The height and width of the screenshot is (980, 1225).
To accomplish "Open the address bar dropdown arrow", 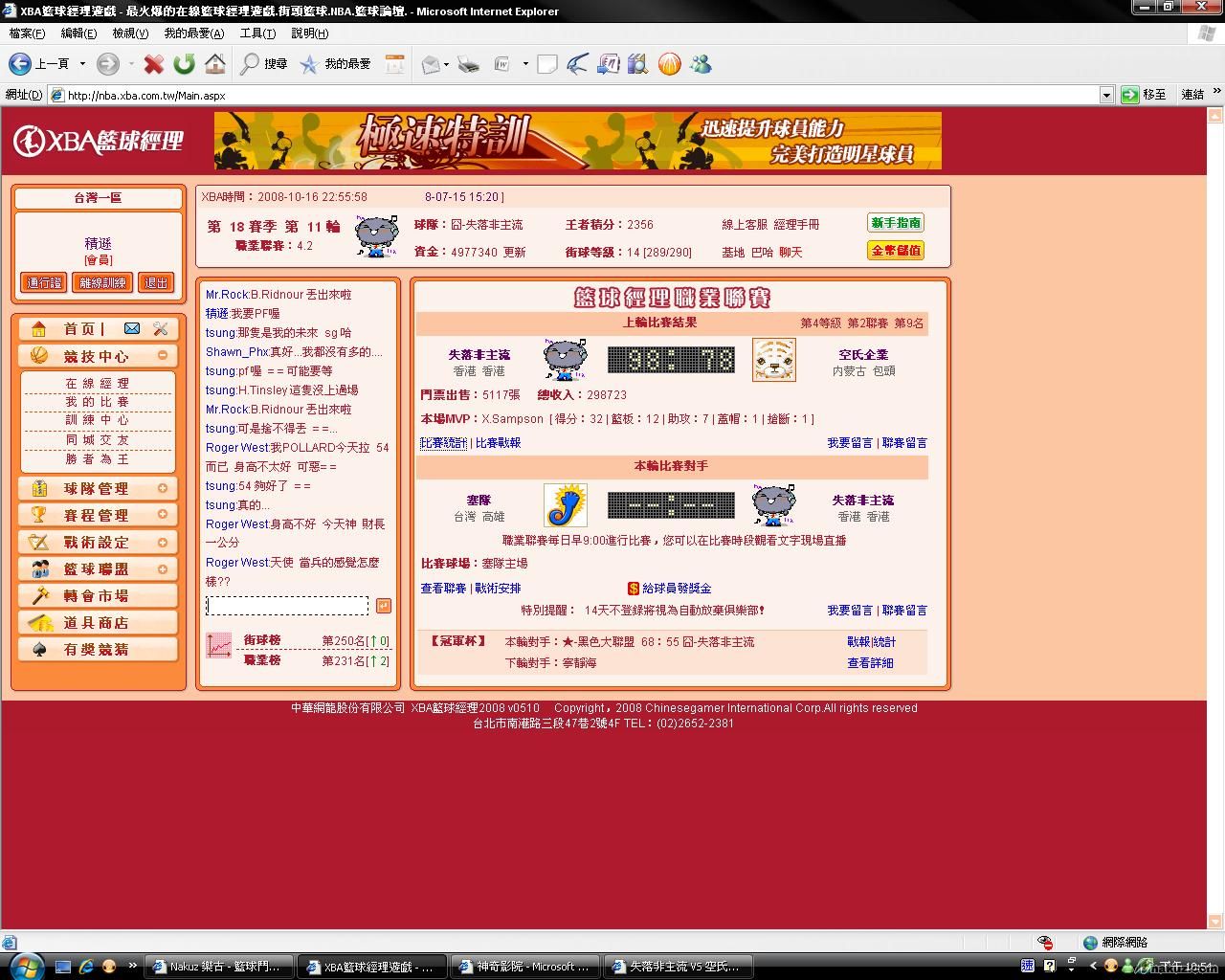I will tap(1106, 95).
